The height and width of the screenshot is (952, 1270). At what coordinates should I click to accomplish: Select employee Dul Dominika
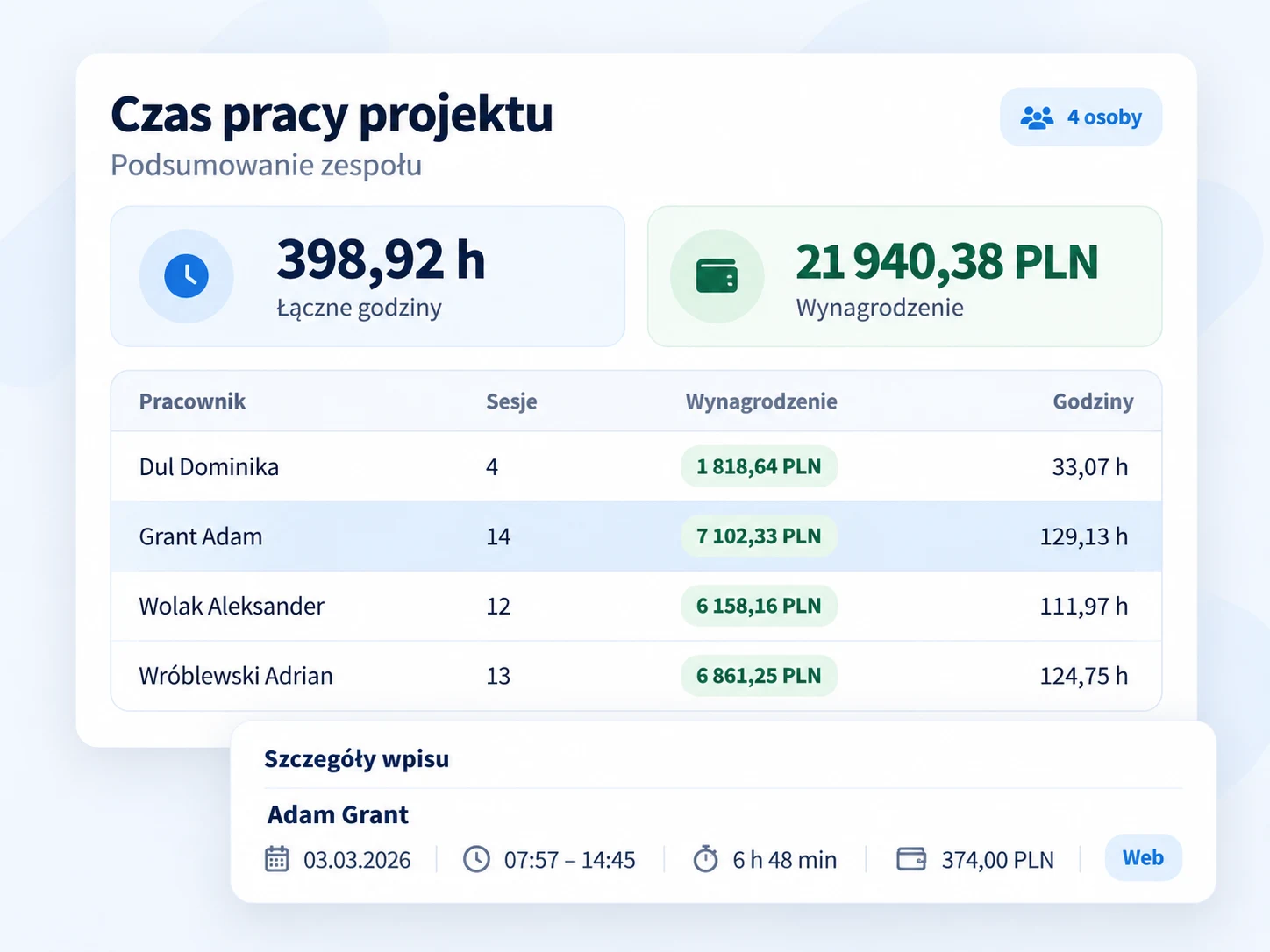coord(209,466)
